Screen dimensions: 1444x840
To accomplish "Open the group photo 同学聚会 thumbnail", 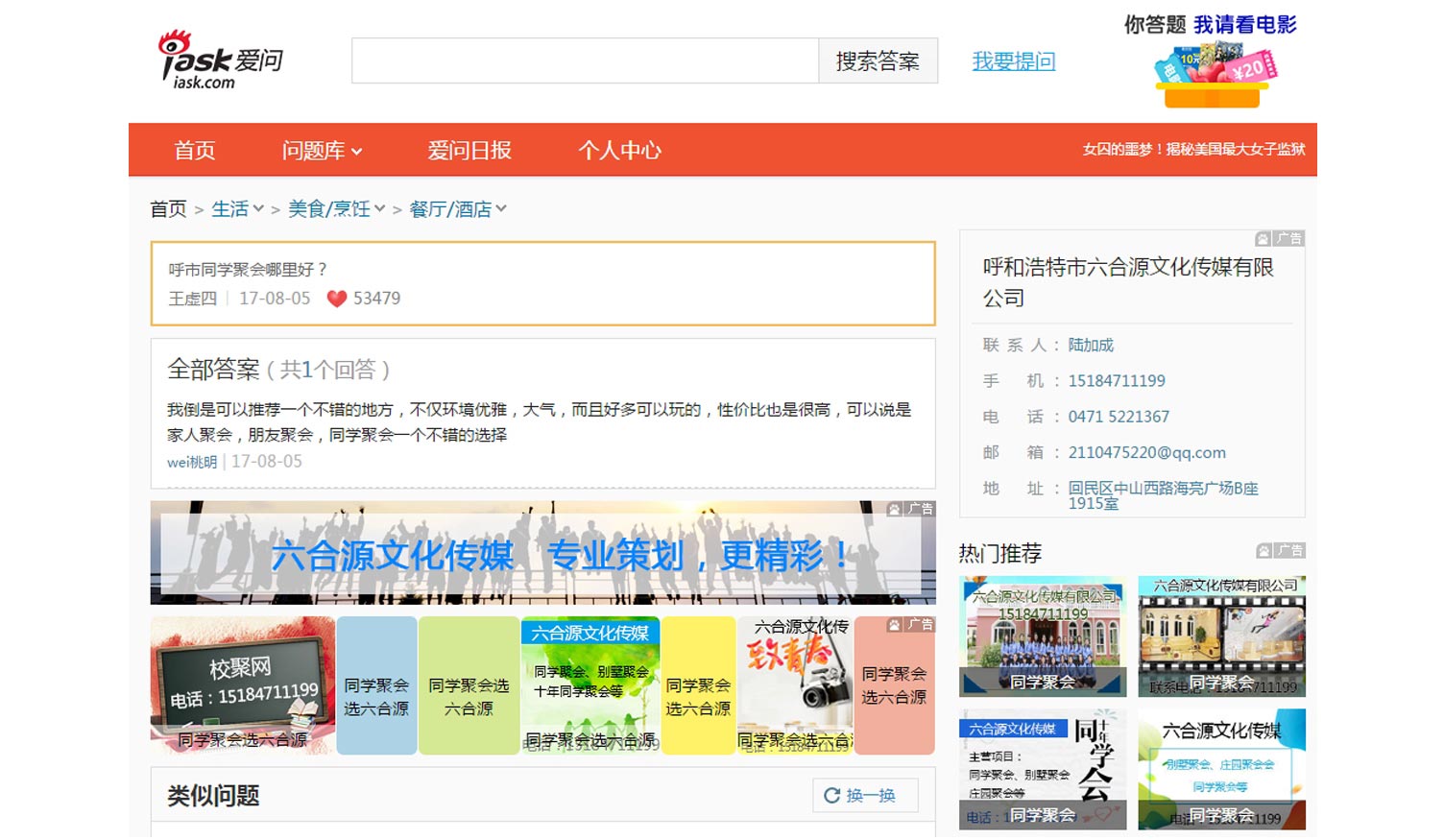I will pyautogui.click(x=1043, y=636).
